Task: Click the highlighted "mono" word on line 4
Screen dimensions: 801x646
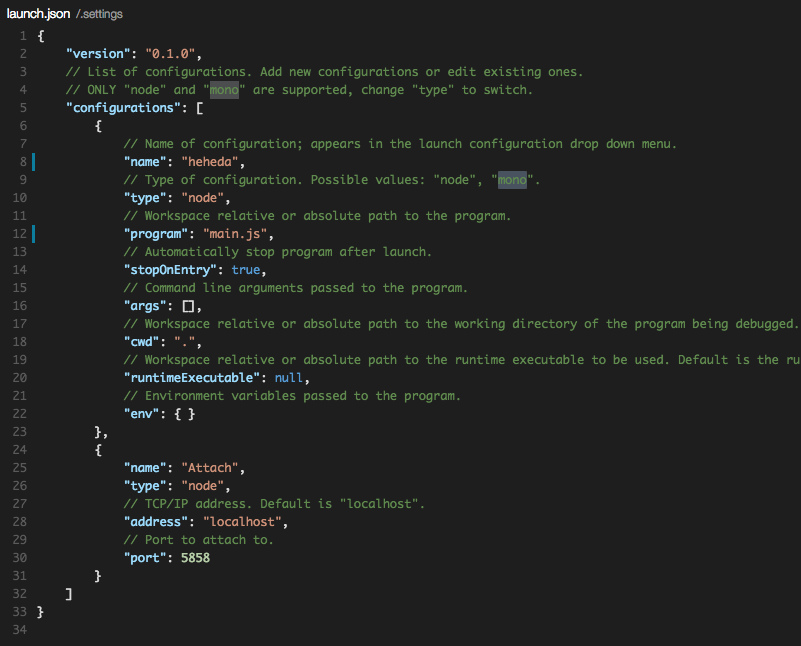Action: click(x=224, y=90)
